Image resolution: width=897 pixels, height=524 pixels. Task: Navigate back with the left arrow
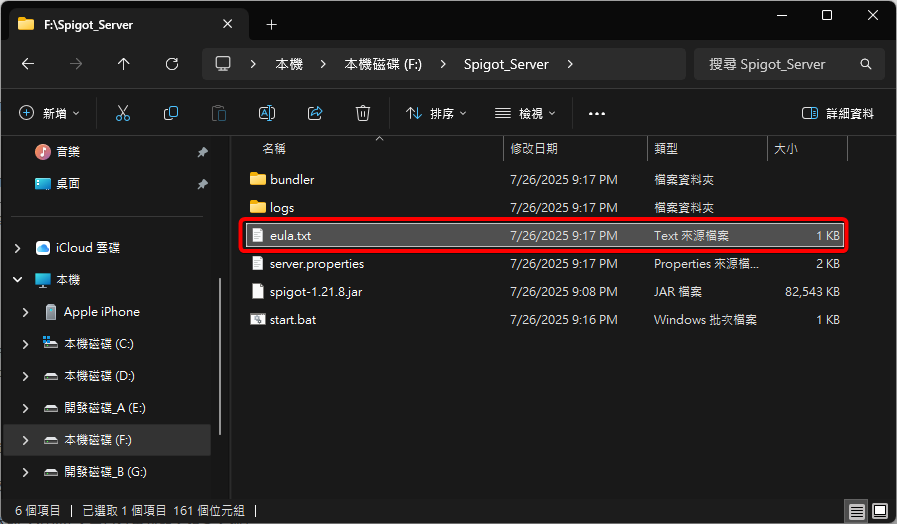pos(28,64)
